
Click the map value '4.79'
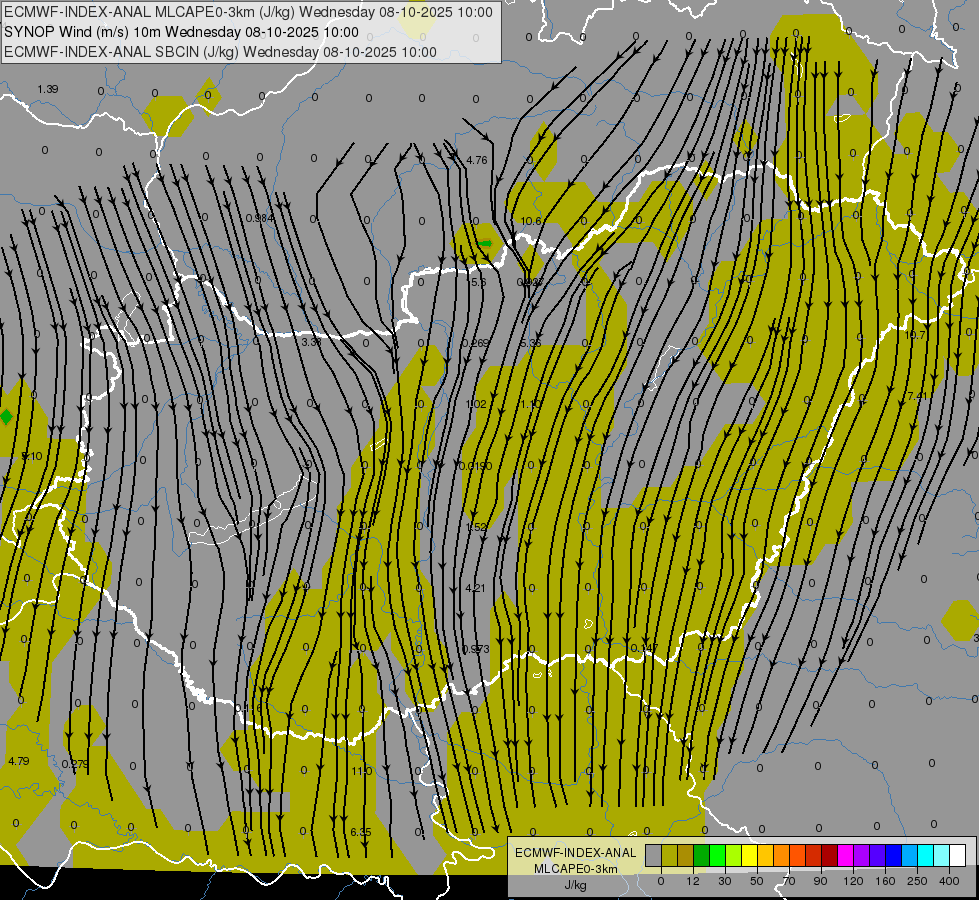point(19,761)
